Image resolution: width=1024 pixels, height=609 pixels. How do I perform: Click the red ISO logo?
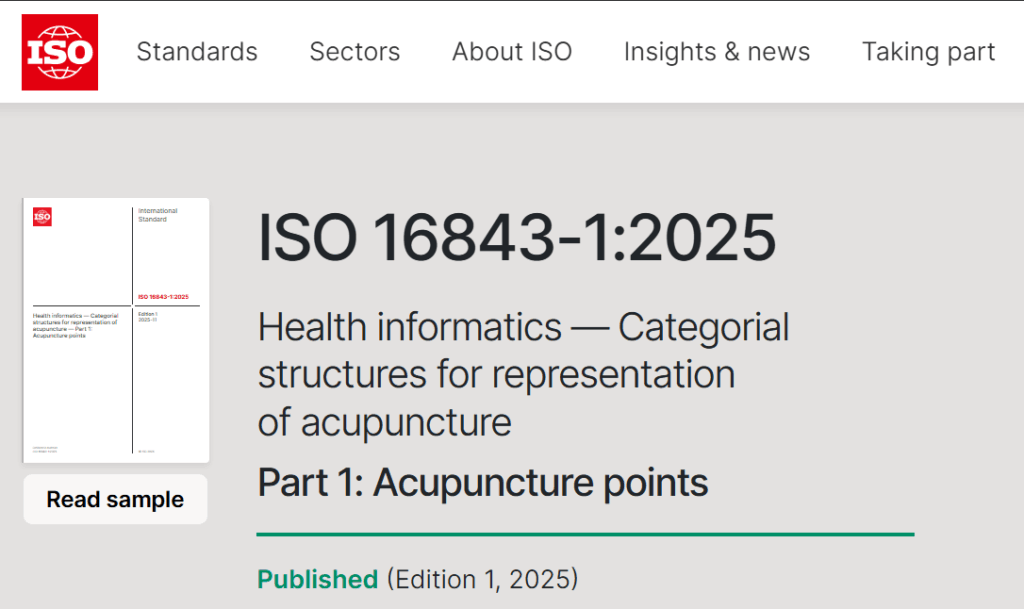click(x=60, y=52)
